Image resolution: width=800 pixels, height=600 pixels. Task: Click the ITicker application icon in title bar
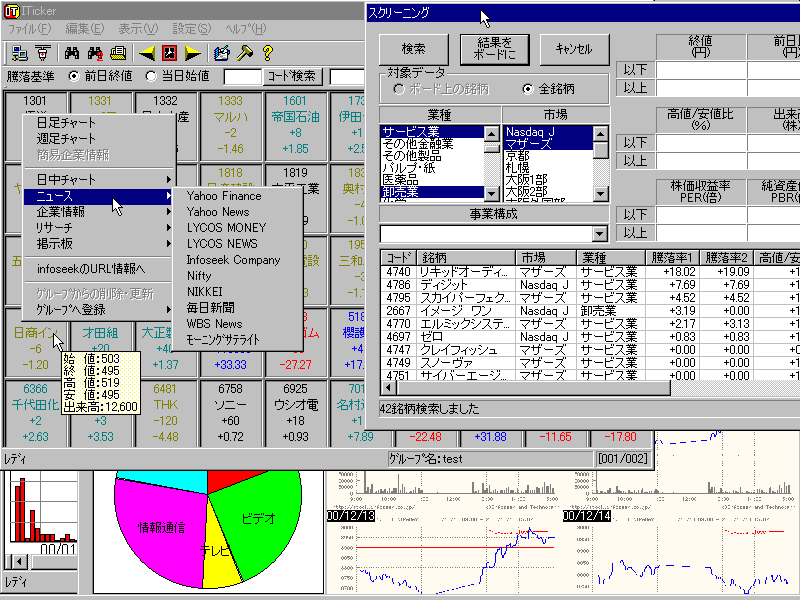click(11, 11)
